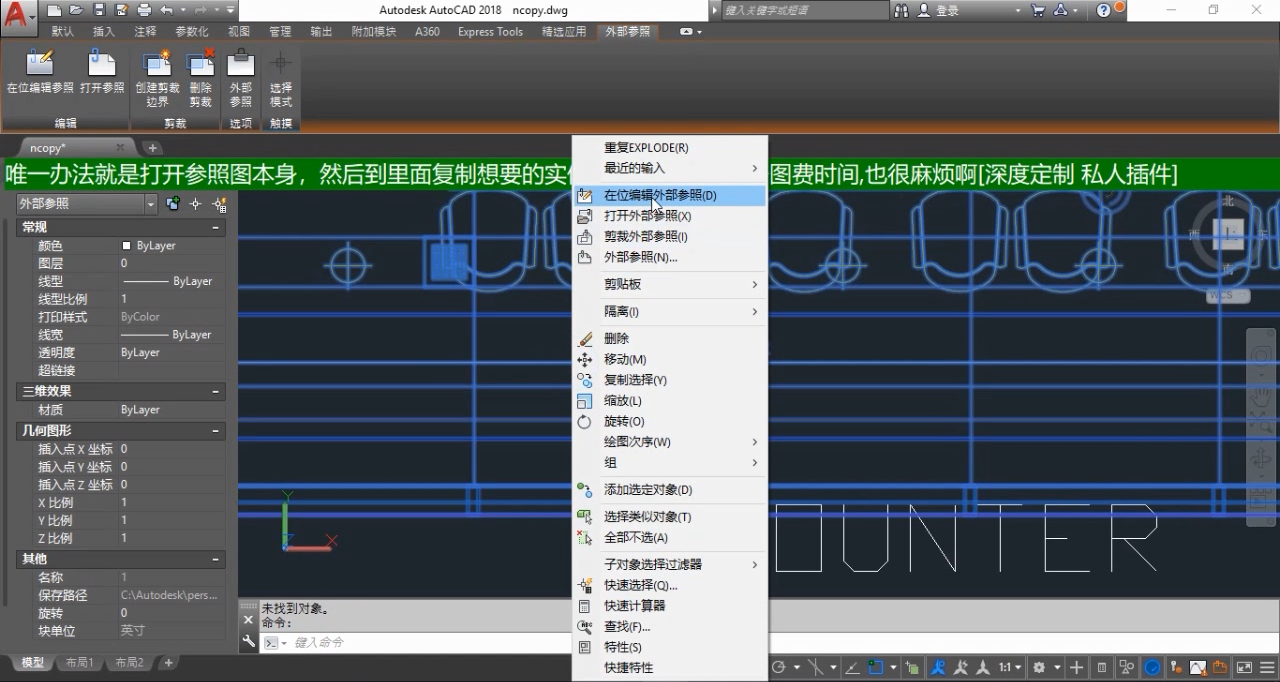
Task: Add a new drawing tab
Action: click(153, 148)
